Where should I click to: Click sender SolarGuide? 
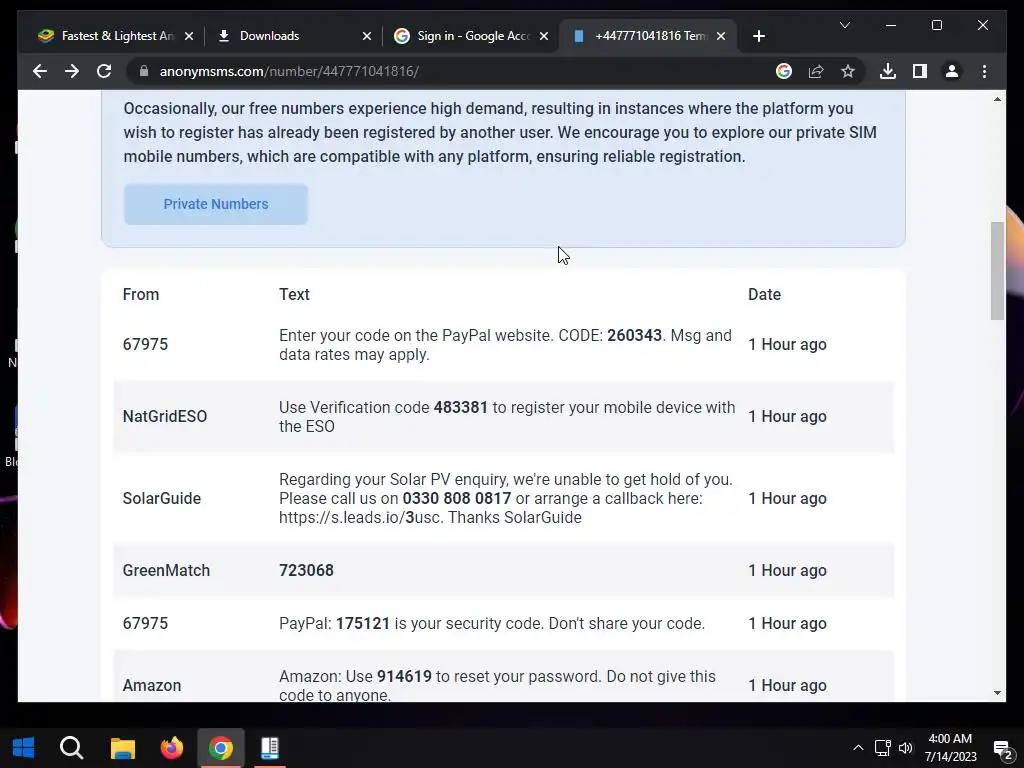(162, 498)
